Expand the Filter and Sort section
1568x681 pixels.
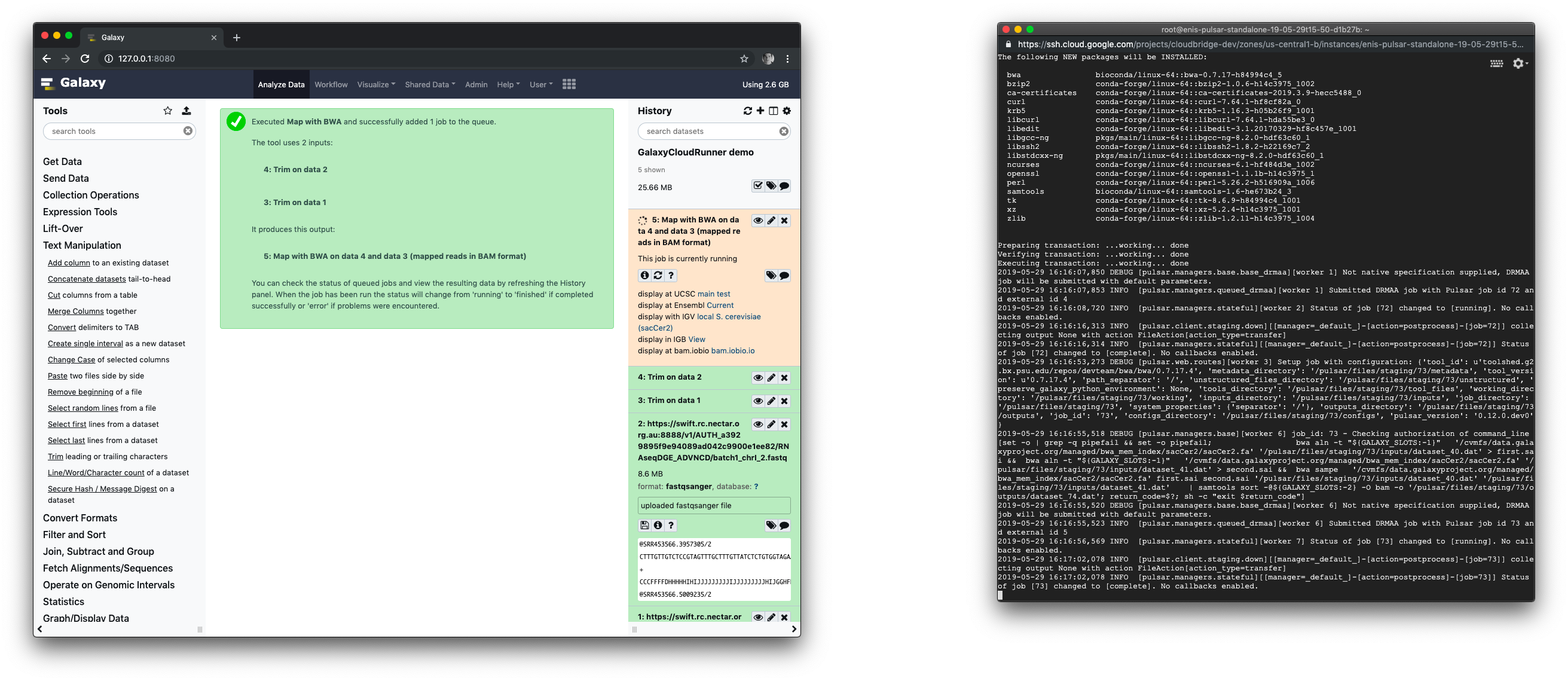[x=74, y=535]
